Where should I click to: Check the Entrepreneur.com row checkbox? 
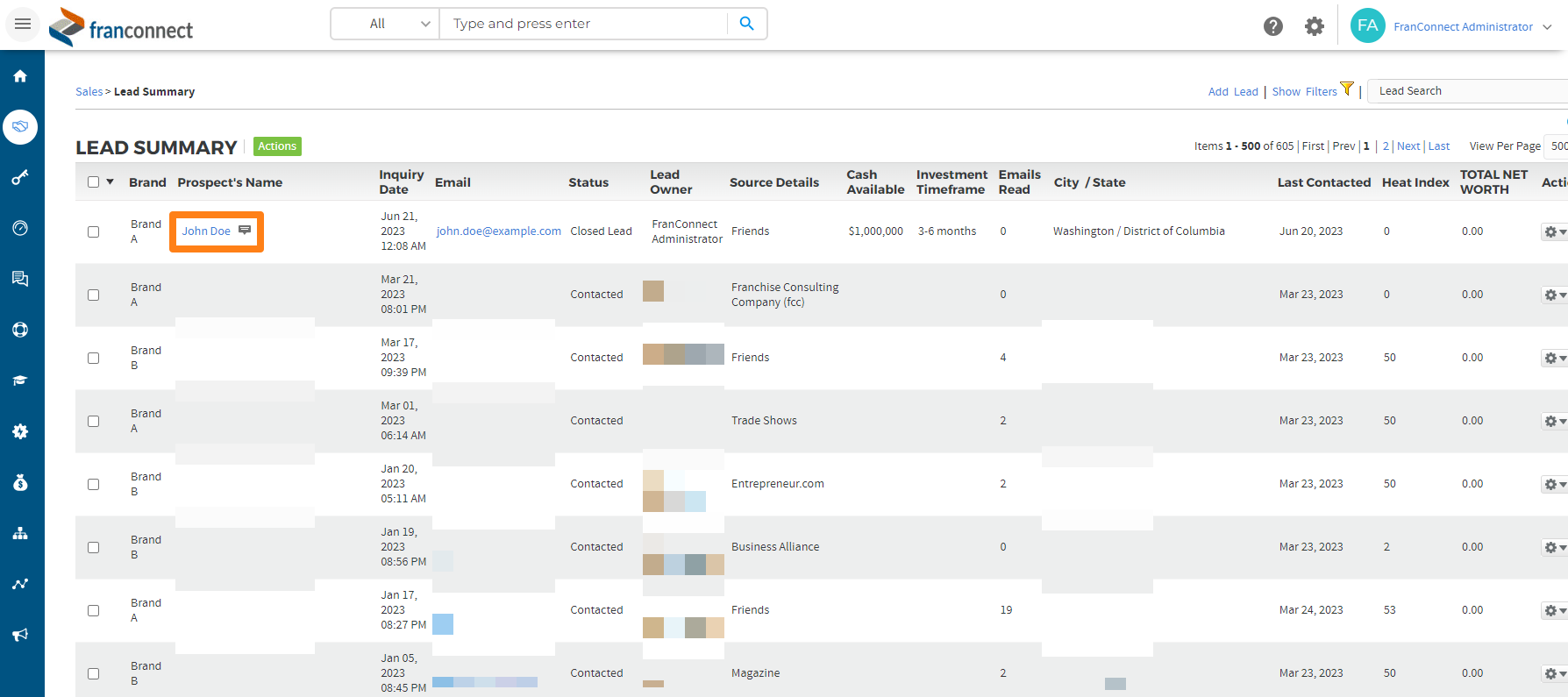tap(94, 484)
